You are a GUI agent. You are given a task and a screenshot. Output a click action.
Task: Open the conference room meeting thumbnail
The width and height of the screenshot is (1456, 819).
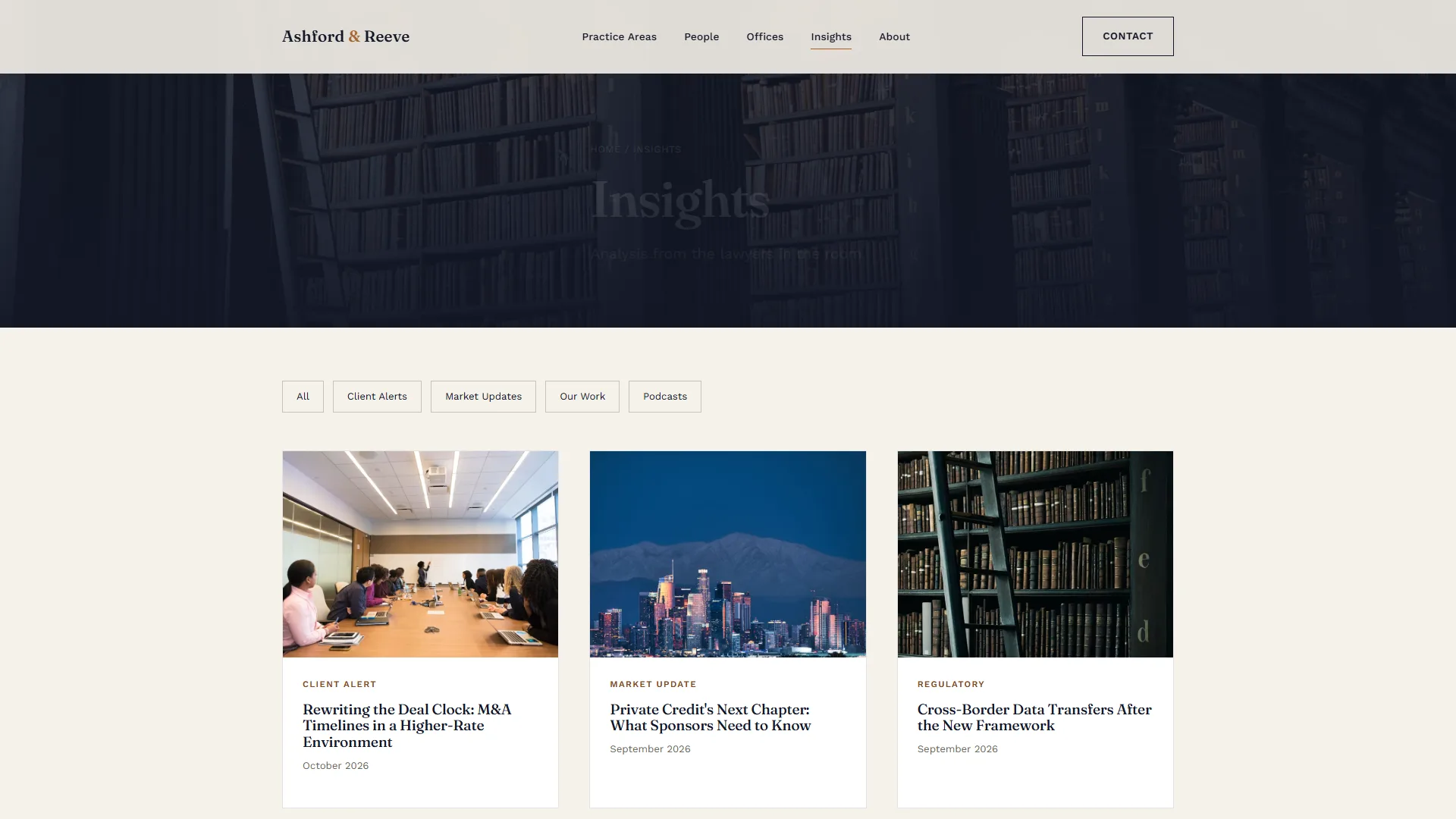click(420, 554)
